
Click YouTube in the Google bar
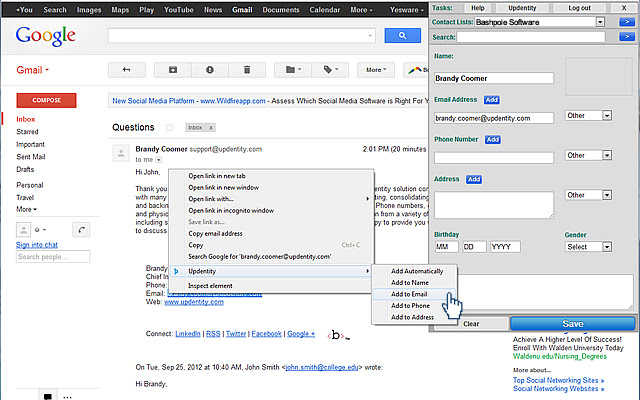178,10
